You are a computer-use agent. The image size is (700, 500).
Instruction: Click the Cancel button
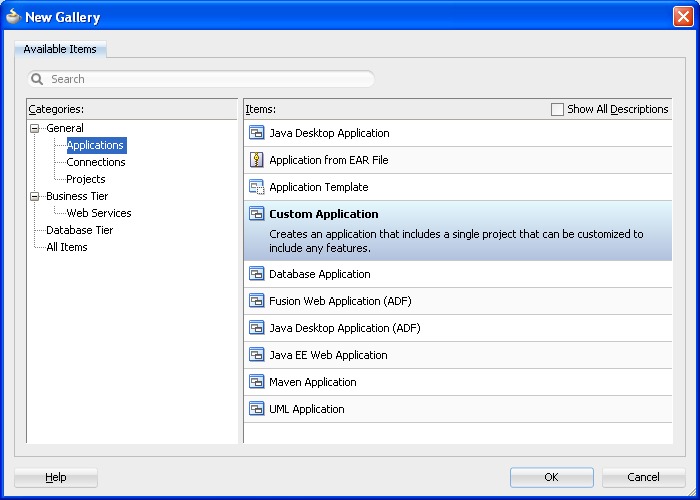(643, 477)
